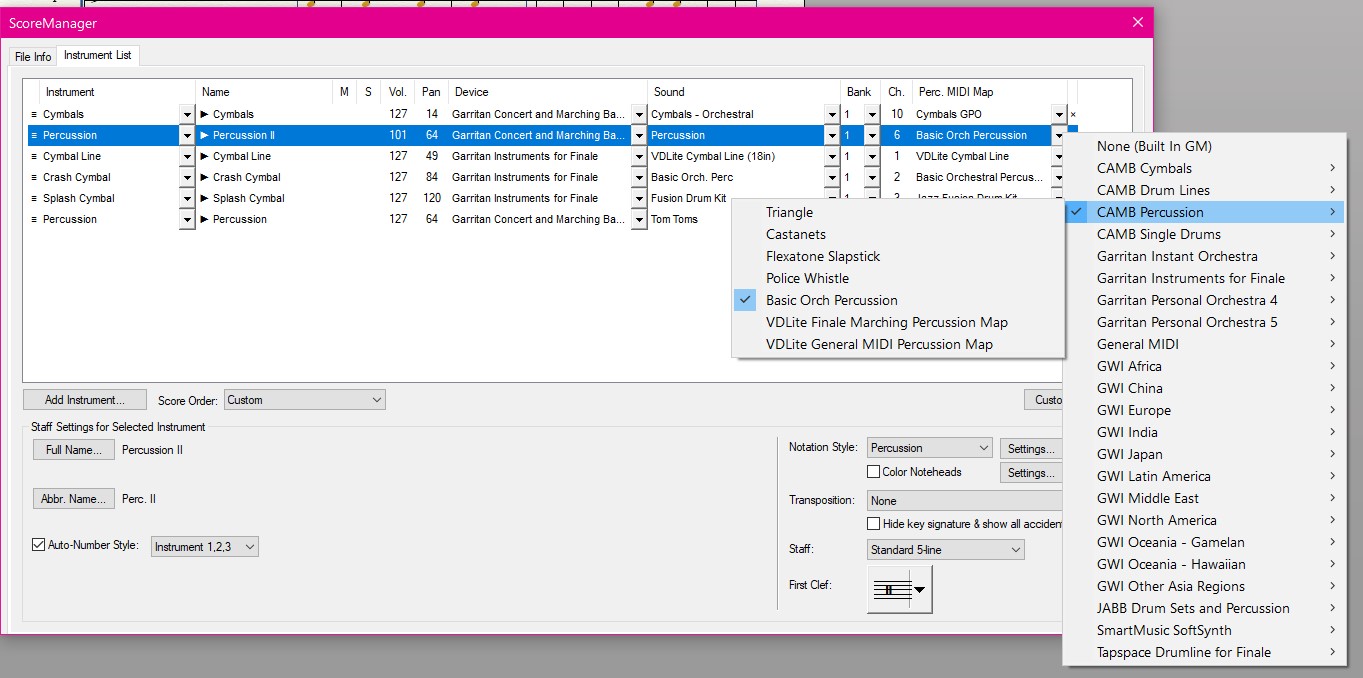Click the Add Instrument button

point(85,400)
